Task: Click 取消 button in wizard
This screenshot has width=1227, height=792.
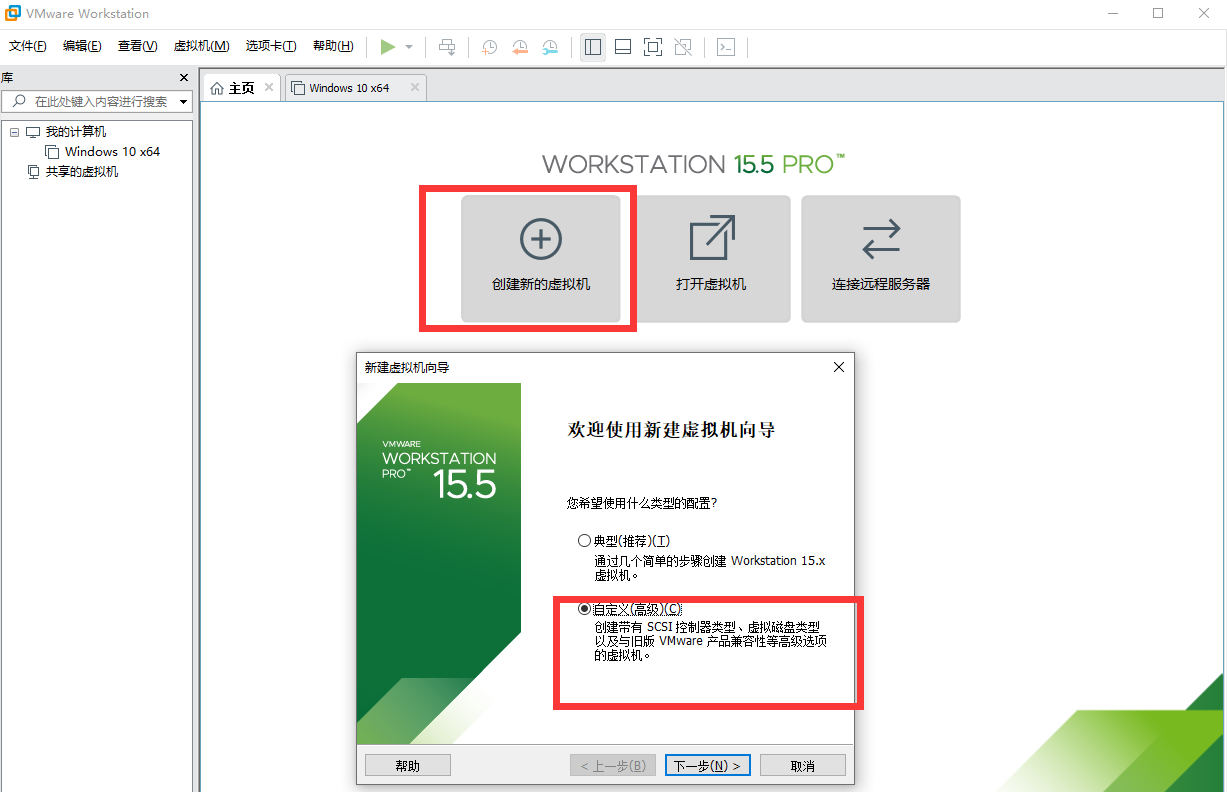Action: (803, 765)
